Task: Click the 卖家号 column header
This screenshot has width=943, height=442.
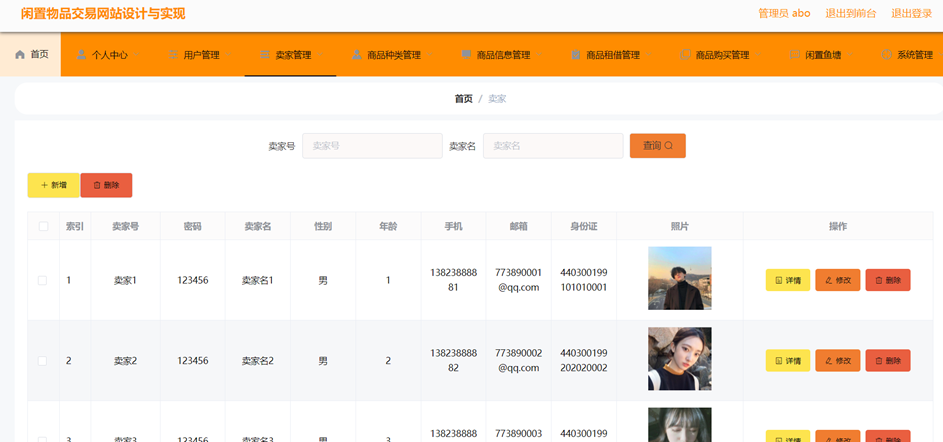Action: (x=126, y=226)
